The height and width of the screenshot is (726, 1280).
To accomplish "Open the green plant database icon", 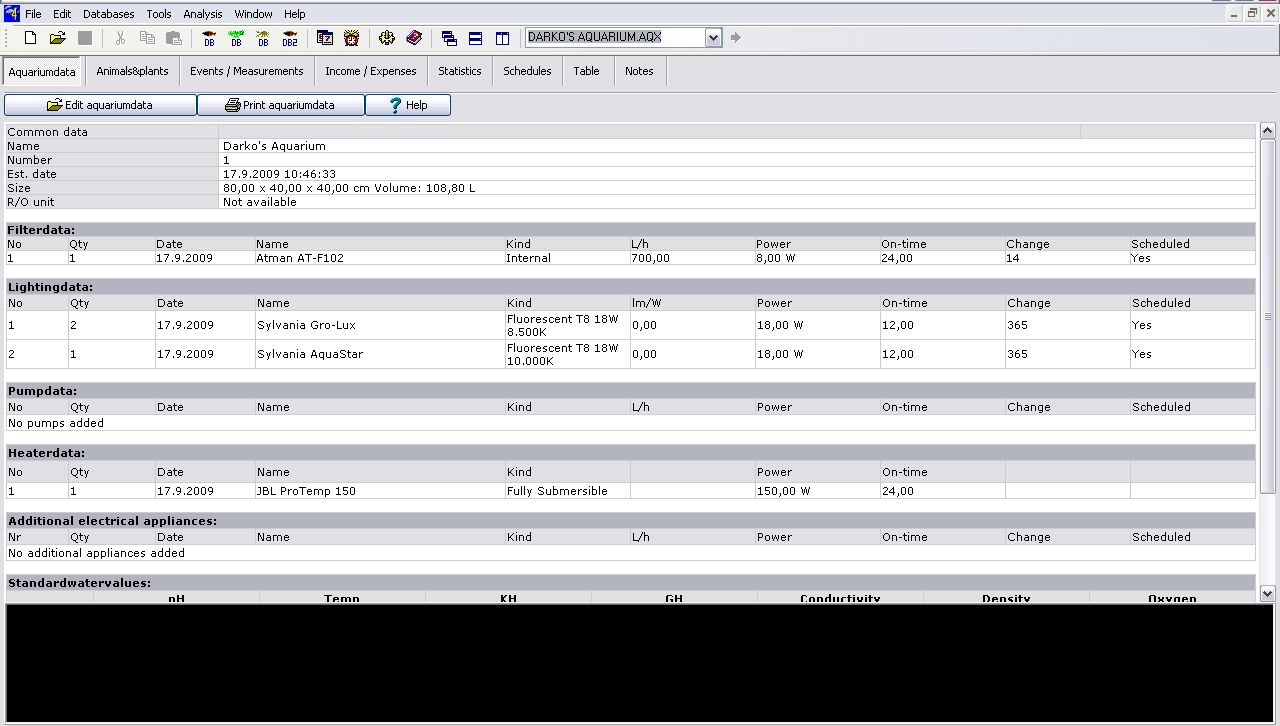I will tap(236, 38).
